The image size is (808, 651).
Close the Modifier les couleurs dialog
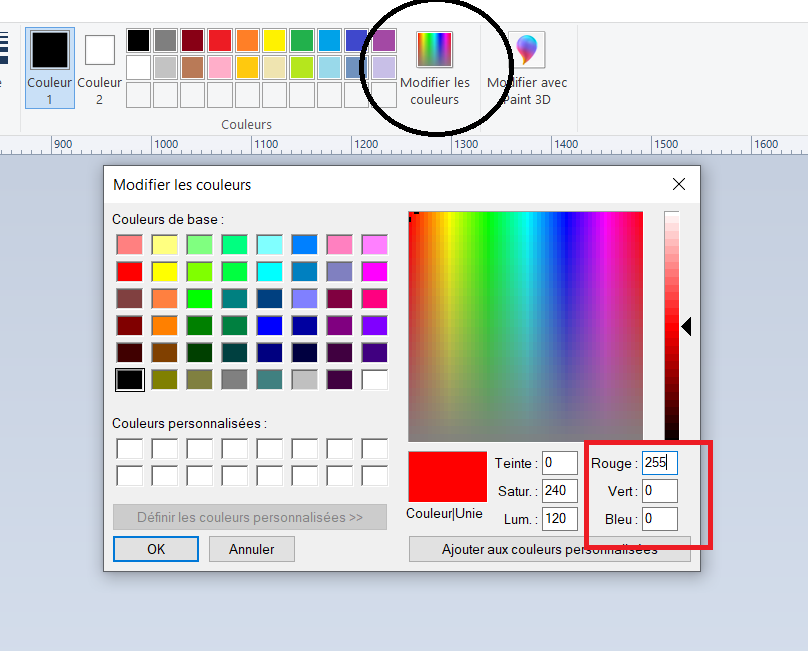[679, 184]
